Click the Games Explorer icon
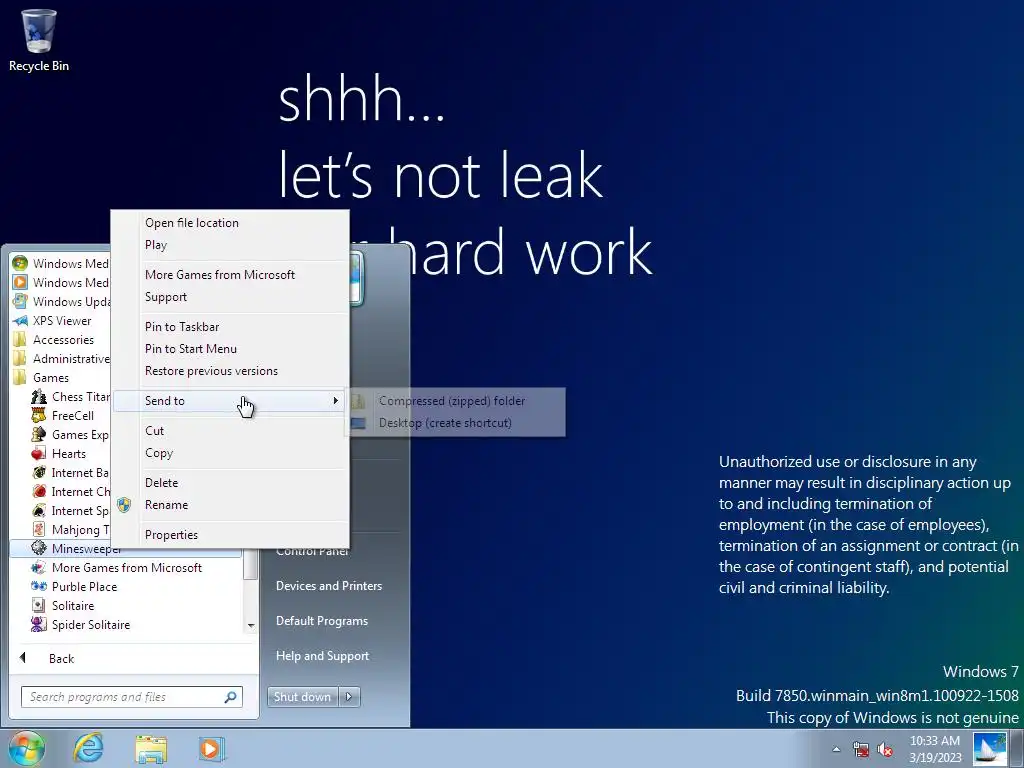Screen dimensions: 1024x768 click(x=39, y=434)
